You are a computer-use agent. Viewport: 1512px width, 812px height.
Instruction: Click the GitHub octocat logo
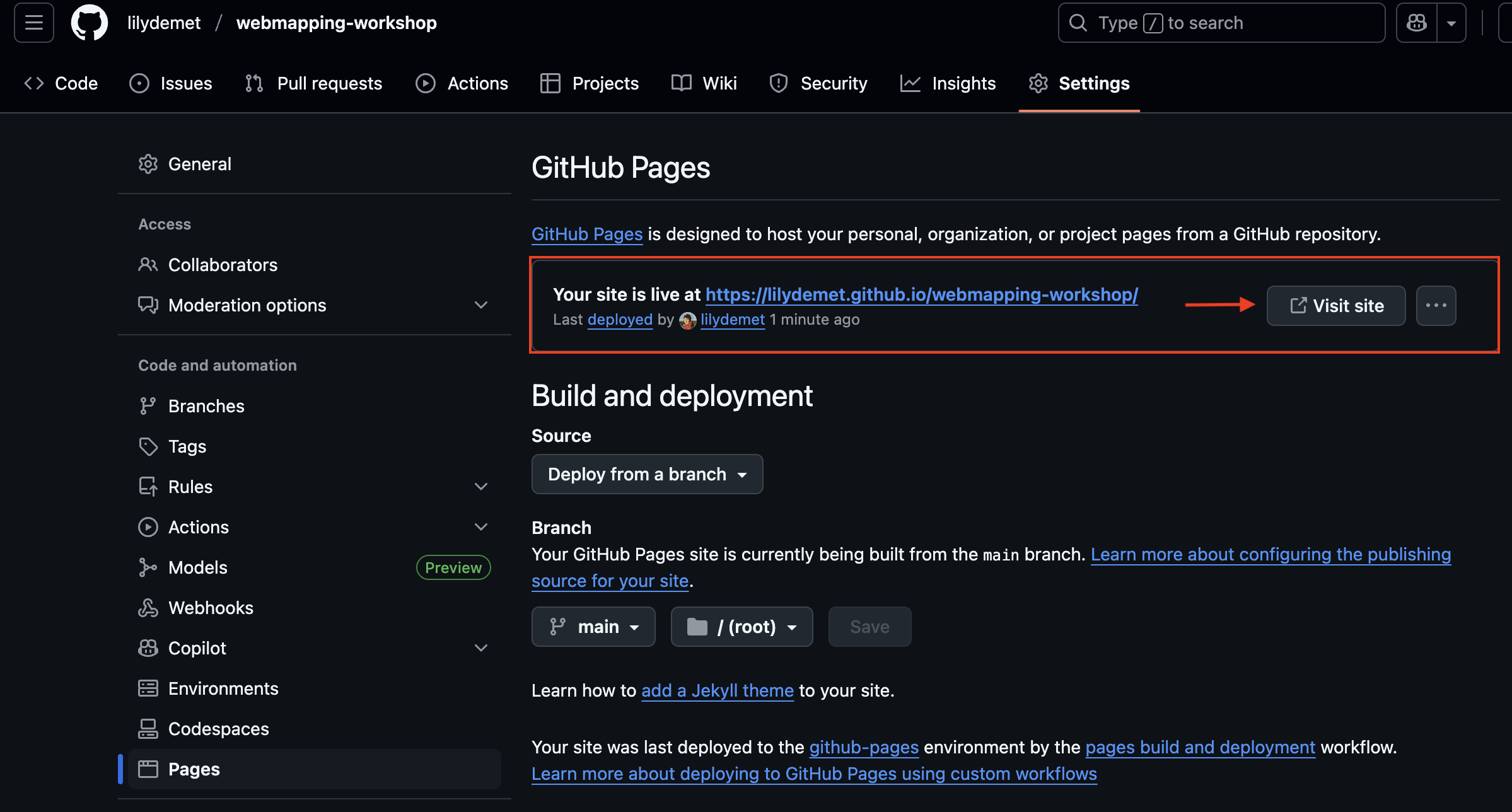[x=90, y=23]
